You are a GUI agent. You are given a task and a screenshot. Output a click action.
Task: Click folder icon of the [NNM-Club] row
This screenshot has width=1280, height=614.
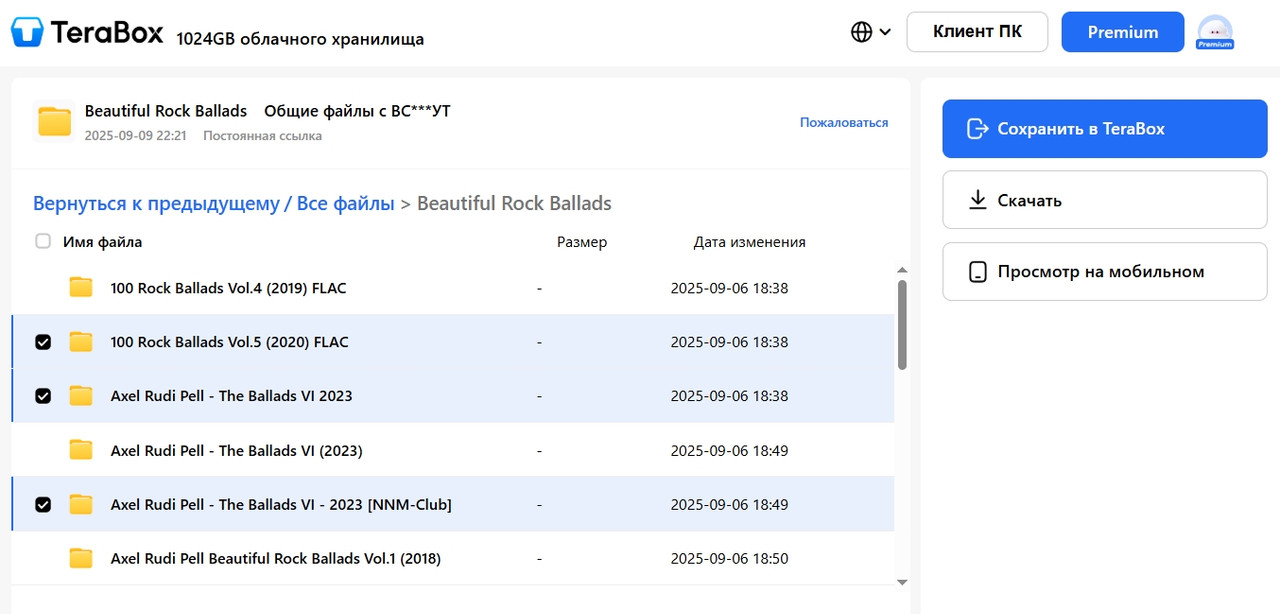coord(81,504)
